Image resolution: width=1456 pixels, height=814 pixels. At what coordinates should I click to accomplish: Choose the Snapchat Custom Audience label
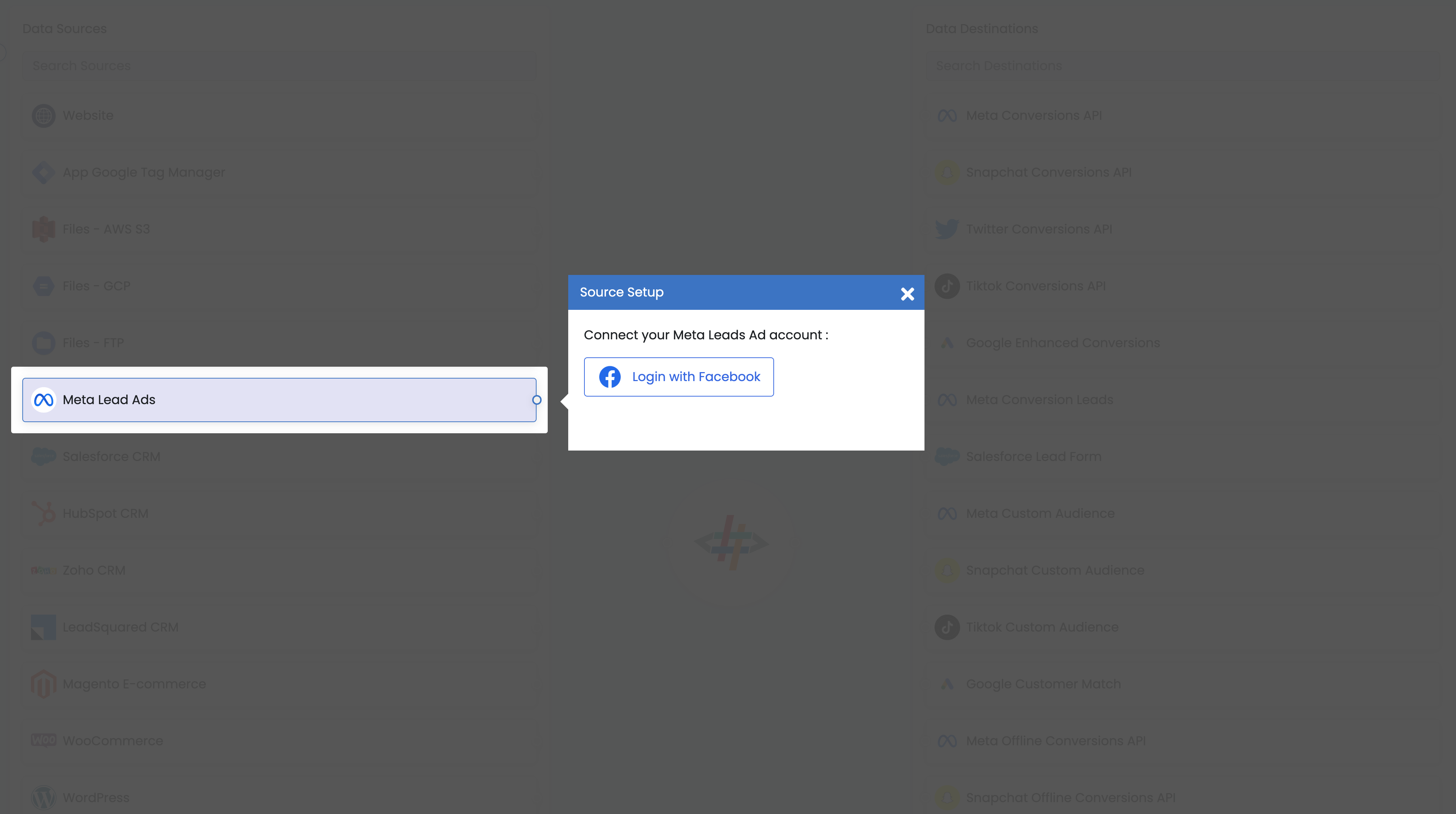tap(1055, 570)
